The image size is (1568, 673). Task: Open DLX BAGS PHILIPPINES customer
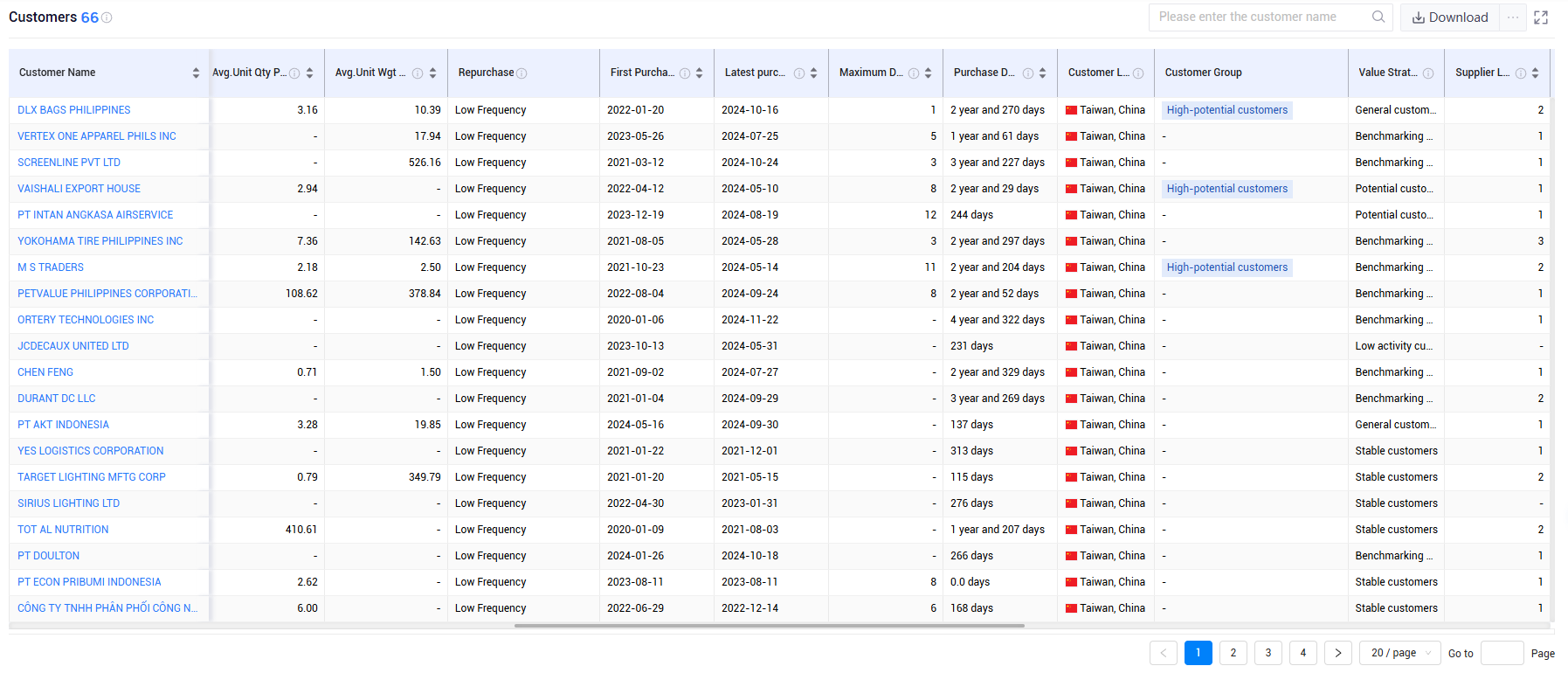point(74,110)
